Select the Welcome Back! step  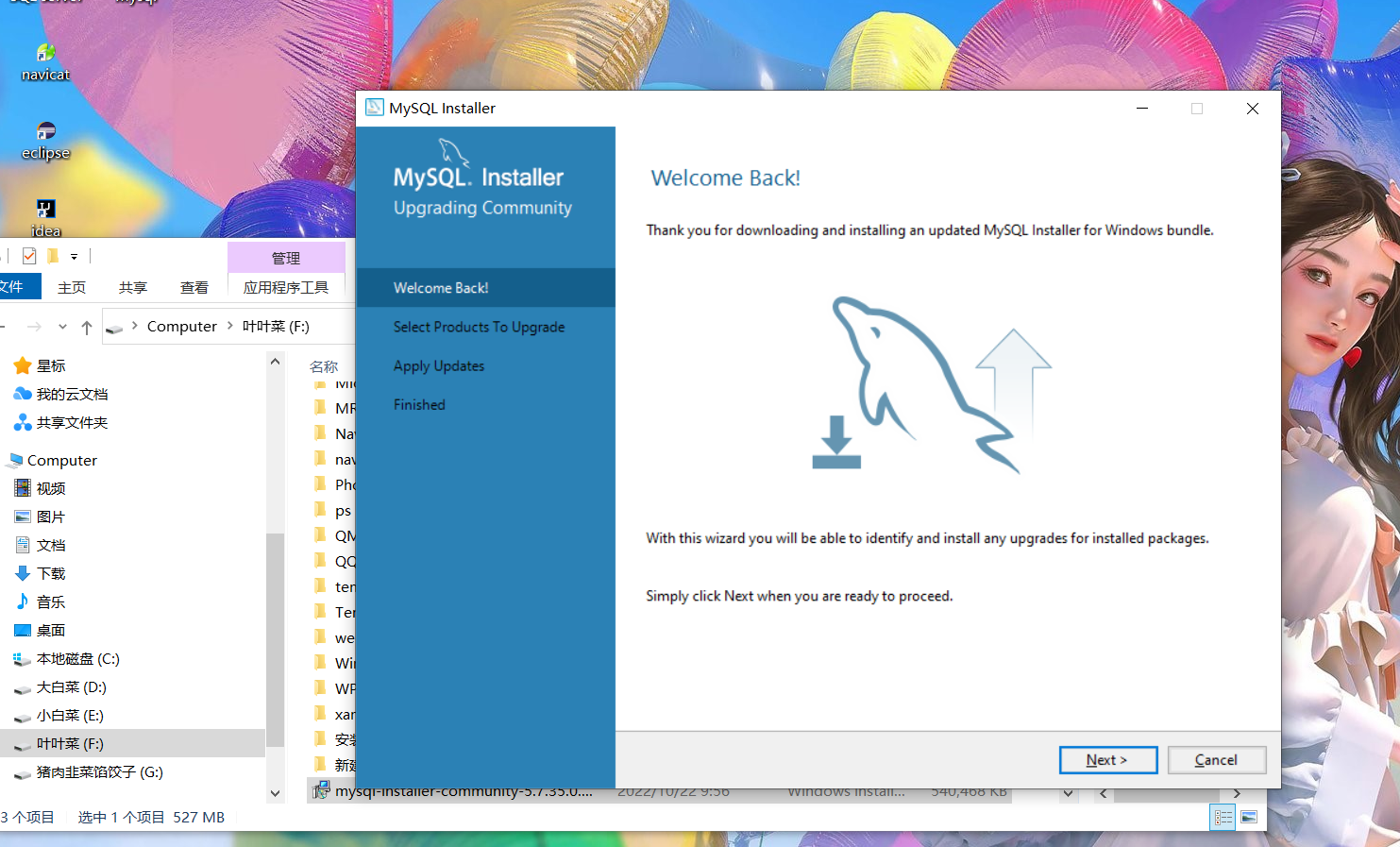(x=485, y=288)
